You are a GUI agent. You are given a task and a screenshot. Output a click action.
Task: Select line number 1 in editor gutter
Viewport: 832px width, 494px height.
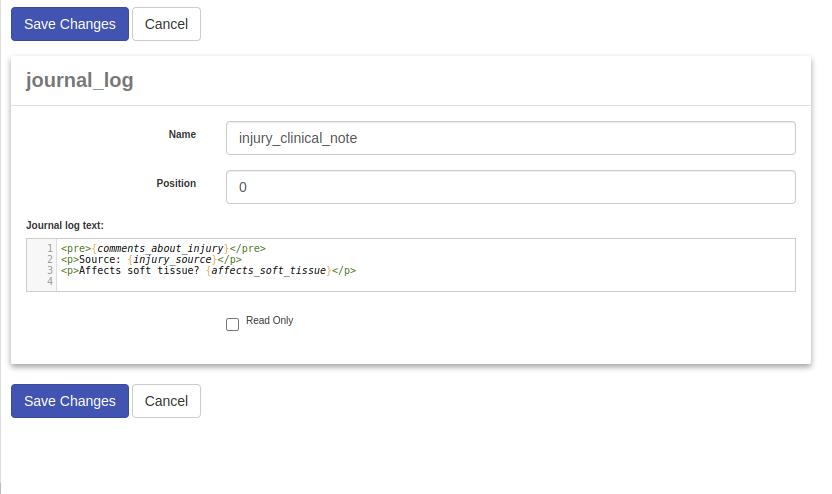click(x=49, y=248)
